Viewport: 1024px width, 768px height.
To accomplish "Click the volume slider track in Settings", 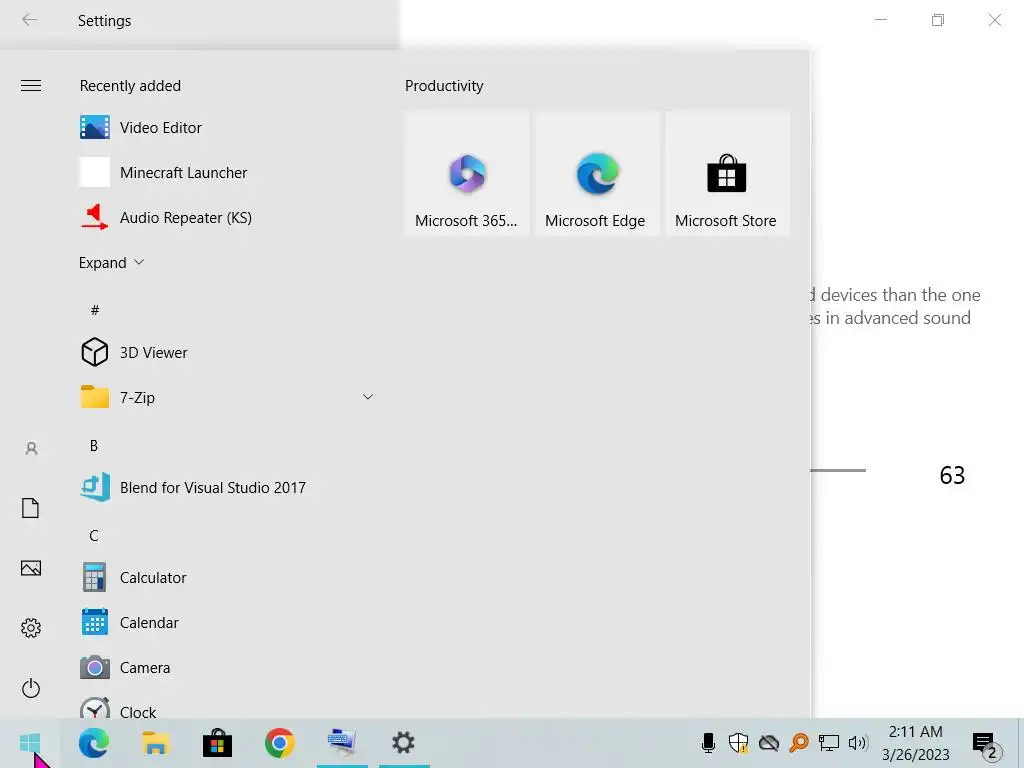I will [838, 470].
